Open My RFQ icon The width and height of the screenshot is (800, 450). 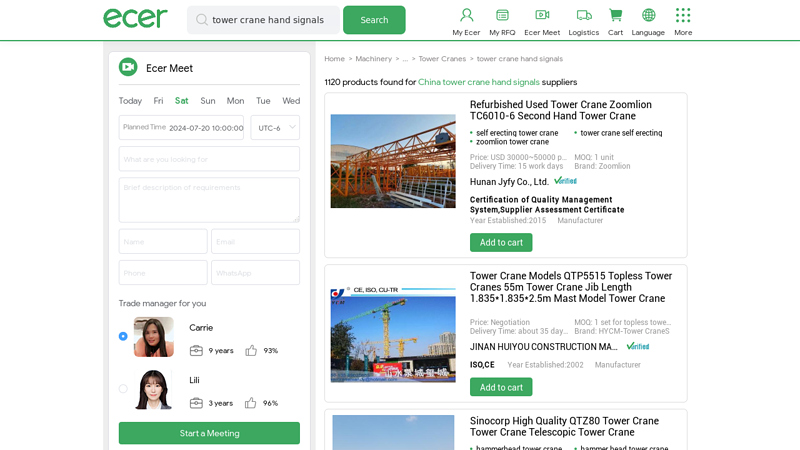(502, 15)
